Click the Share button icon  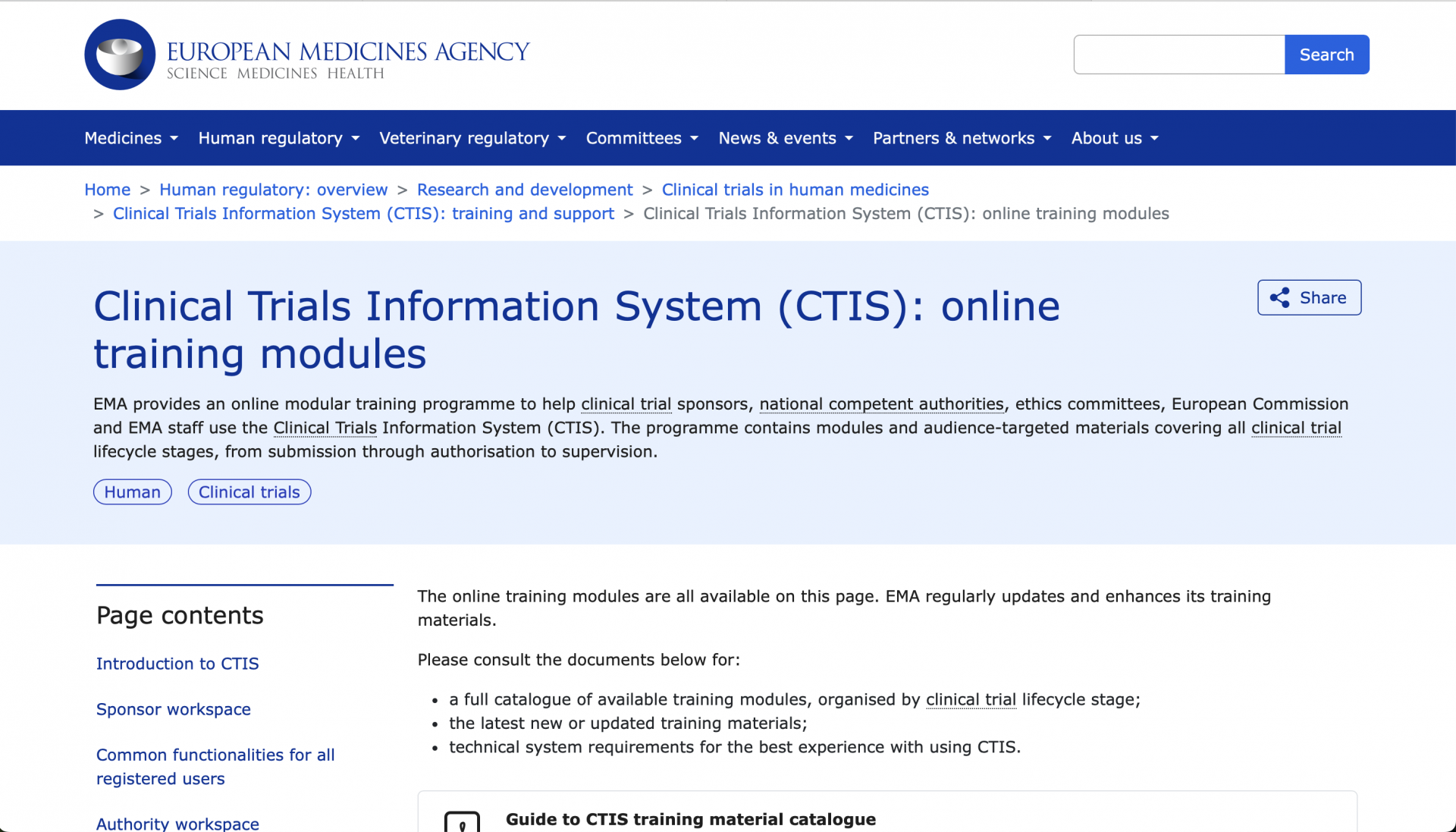tap(1280, 297)
